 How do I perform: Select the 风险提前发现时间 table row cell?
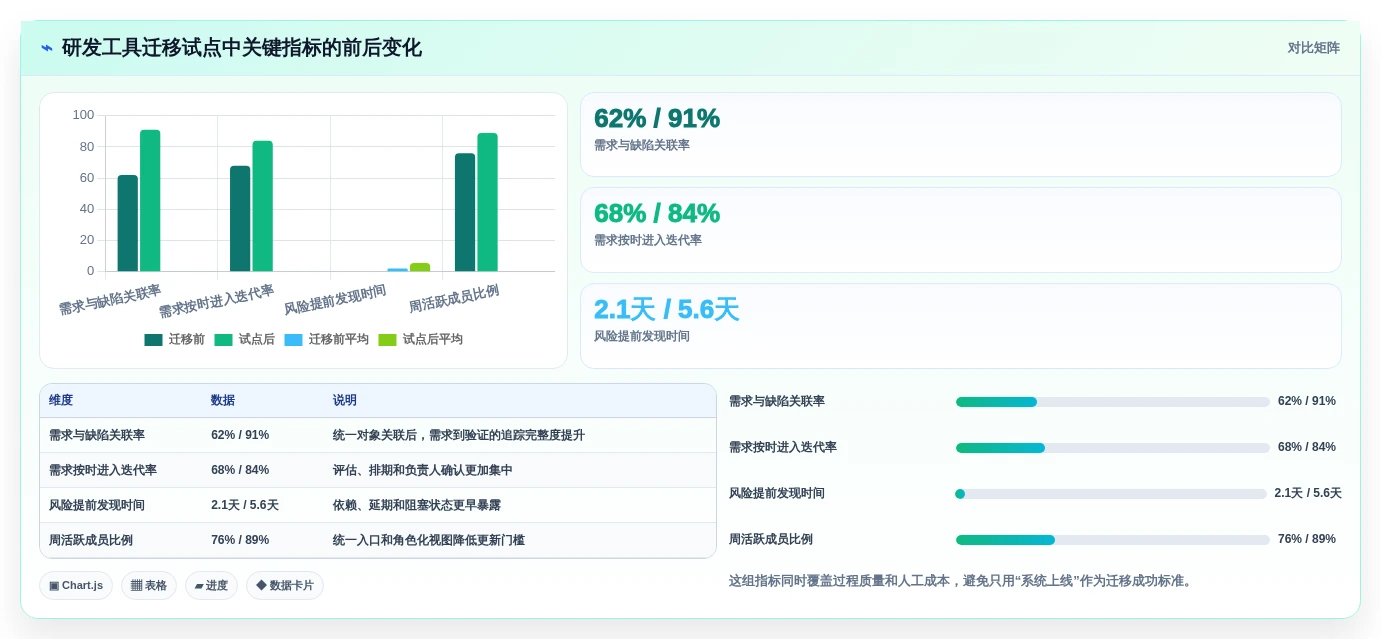(121, 505)
